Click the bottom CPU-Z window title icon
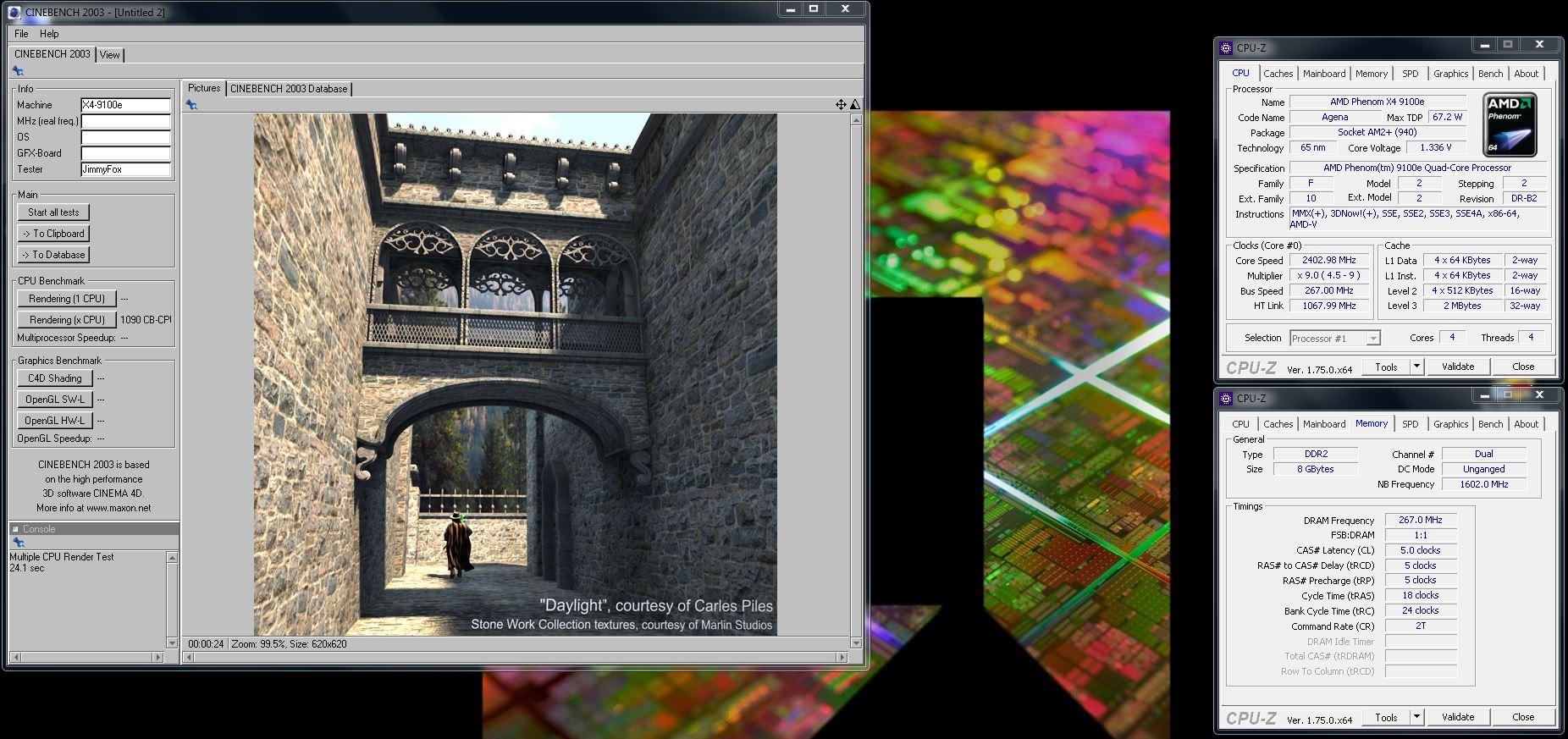Screen dimensions: 1568x739 click(x=1226, y=398)
